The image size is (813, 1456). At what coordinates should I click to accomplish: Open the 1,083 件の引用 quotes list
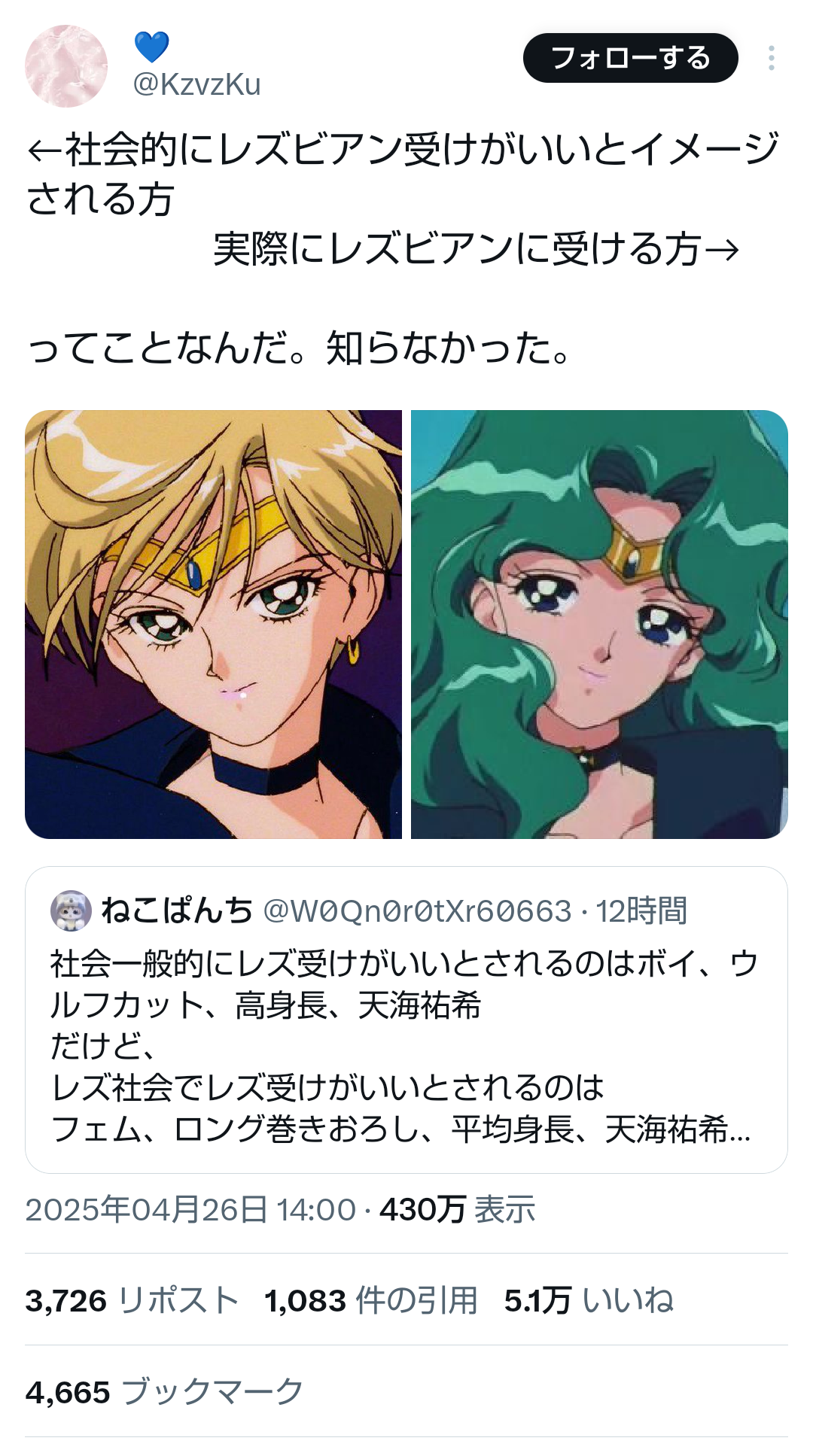click(x=371, y=1300)
